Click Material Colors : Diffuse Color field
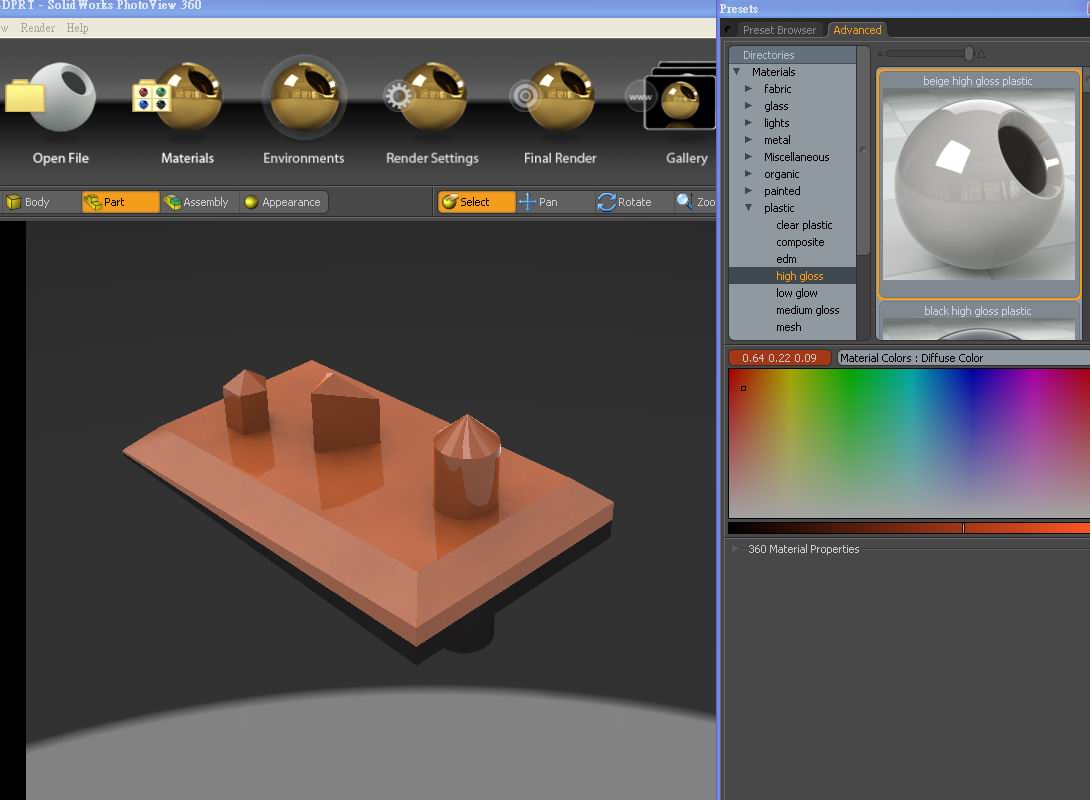 click(x=963, y=358)
